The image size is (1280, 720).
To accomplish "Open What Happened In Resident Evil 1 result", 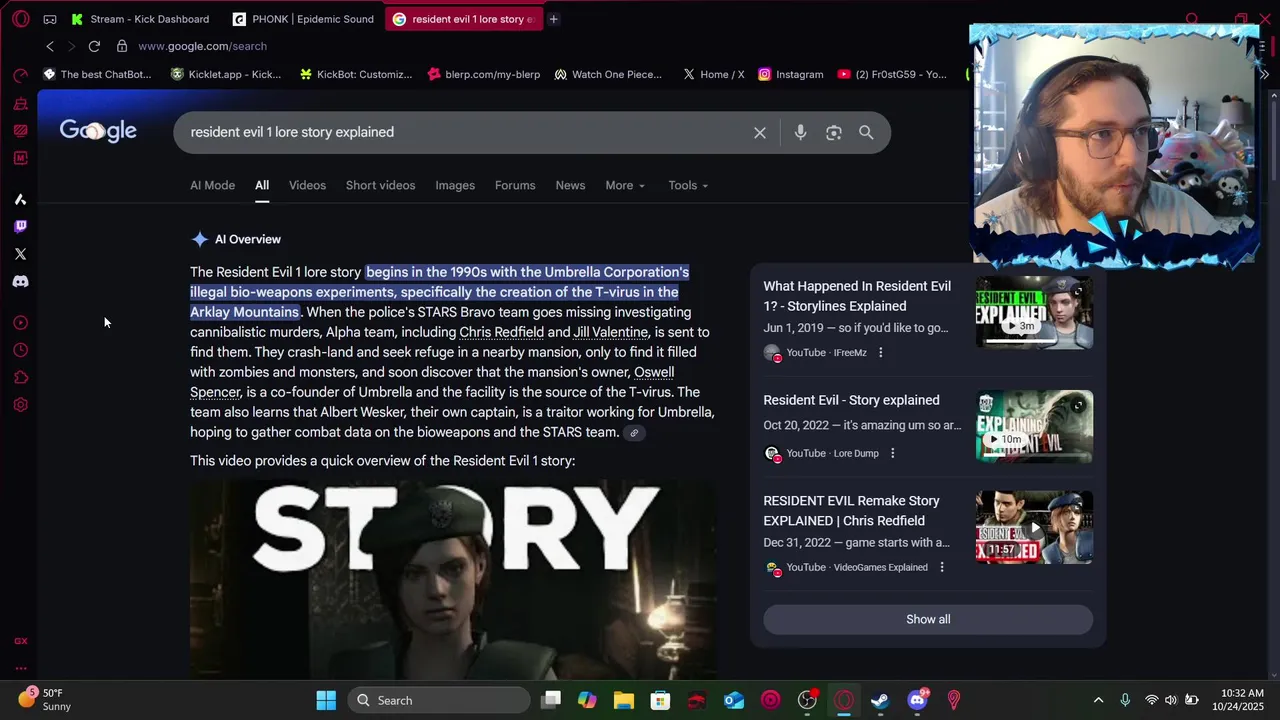I will point(857,296).
